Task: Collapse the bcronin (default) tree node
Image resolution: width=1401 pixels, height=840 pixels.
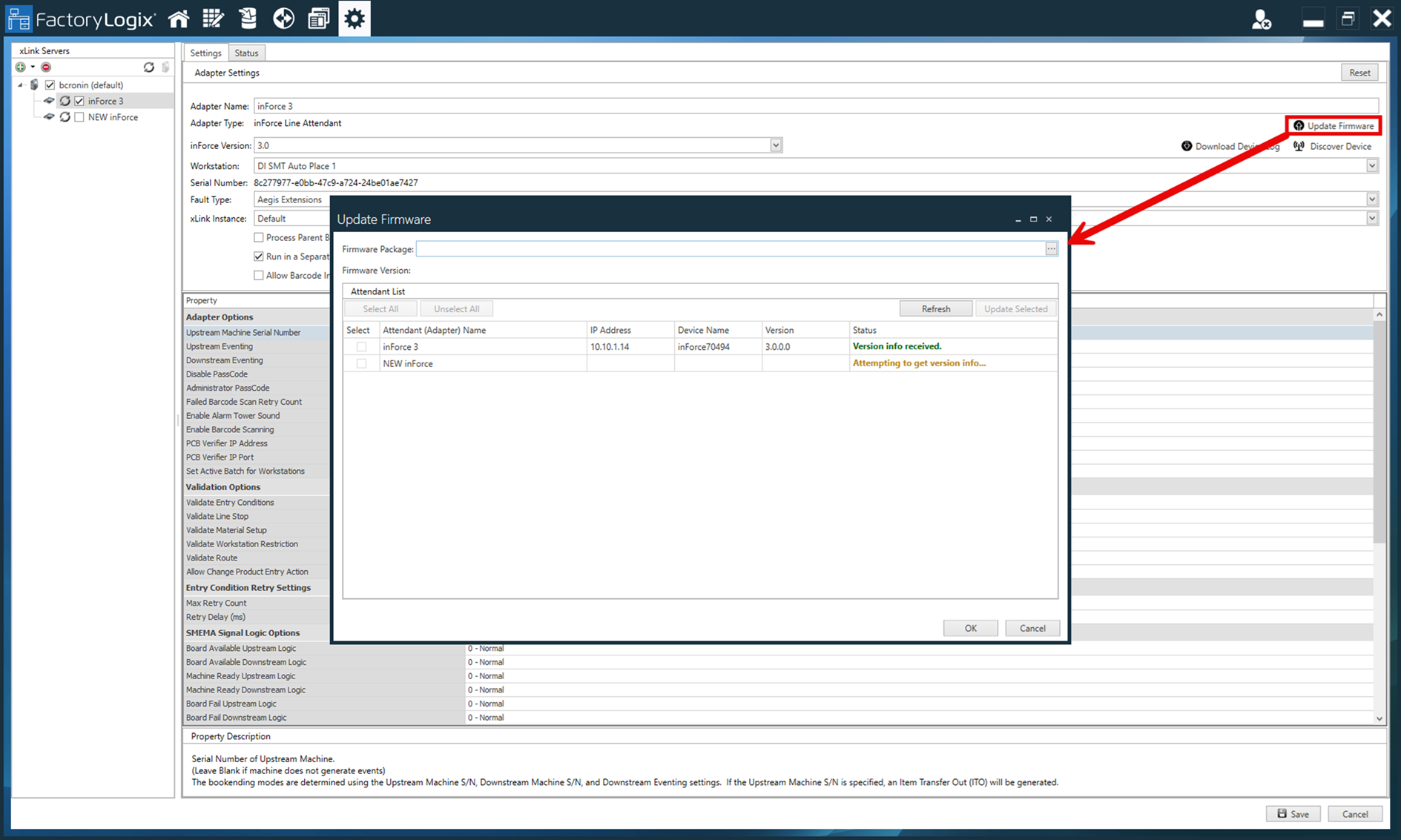Action: coord(21,85)
